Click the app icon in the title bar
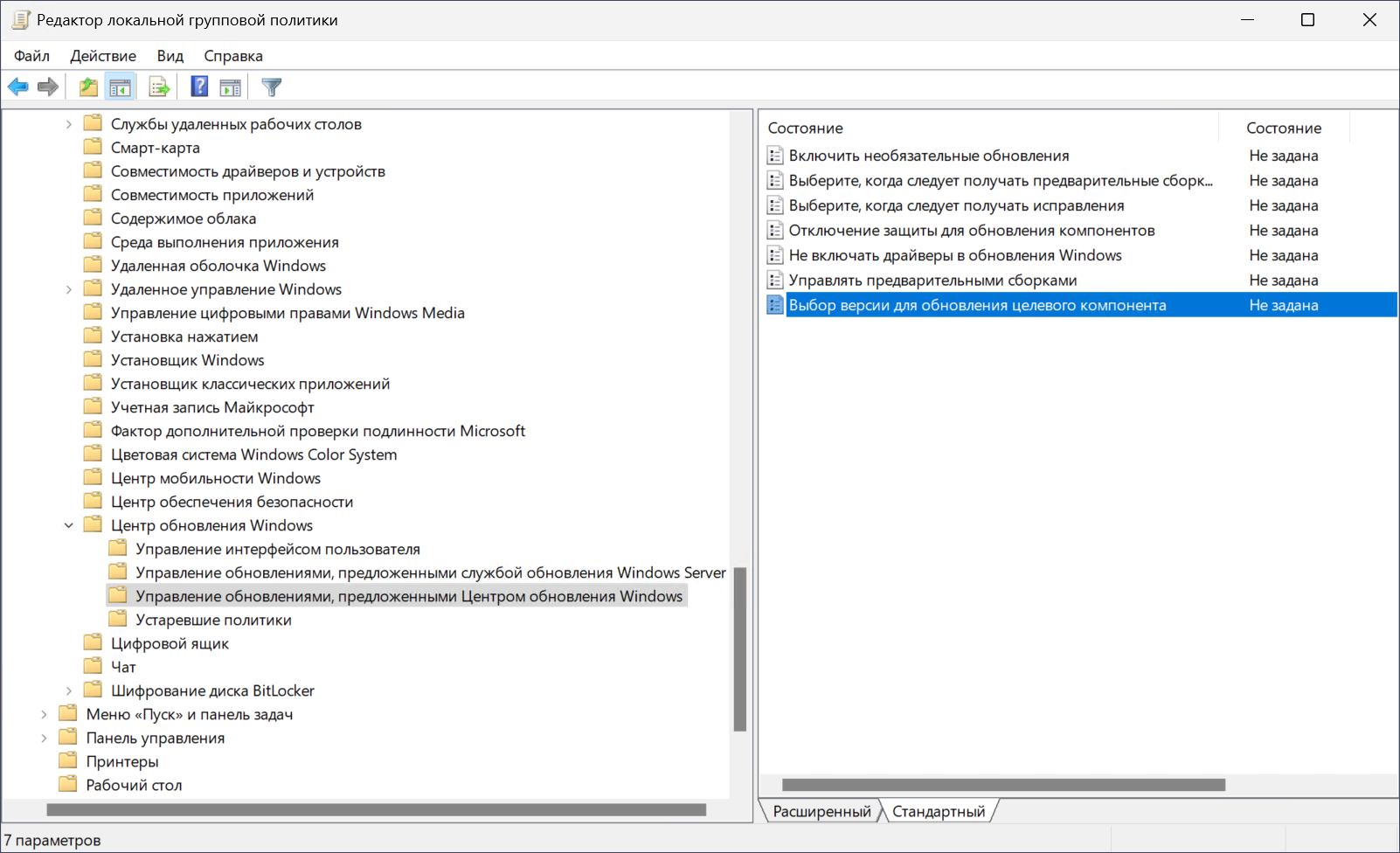This screenshot has height=853, width=1400. (x=21, y=20)
